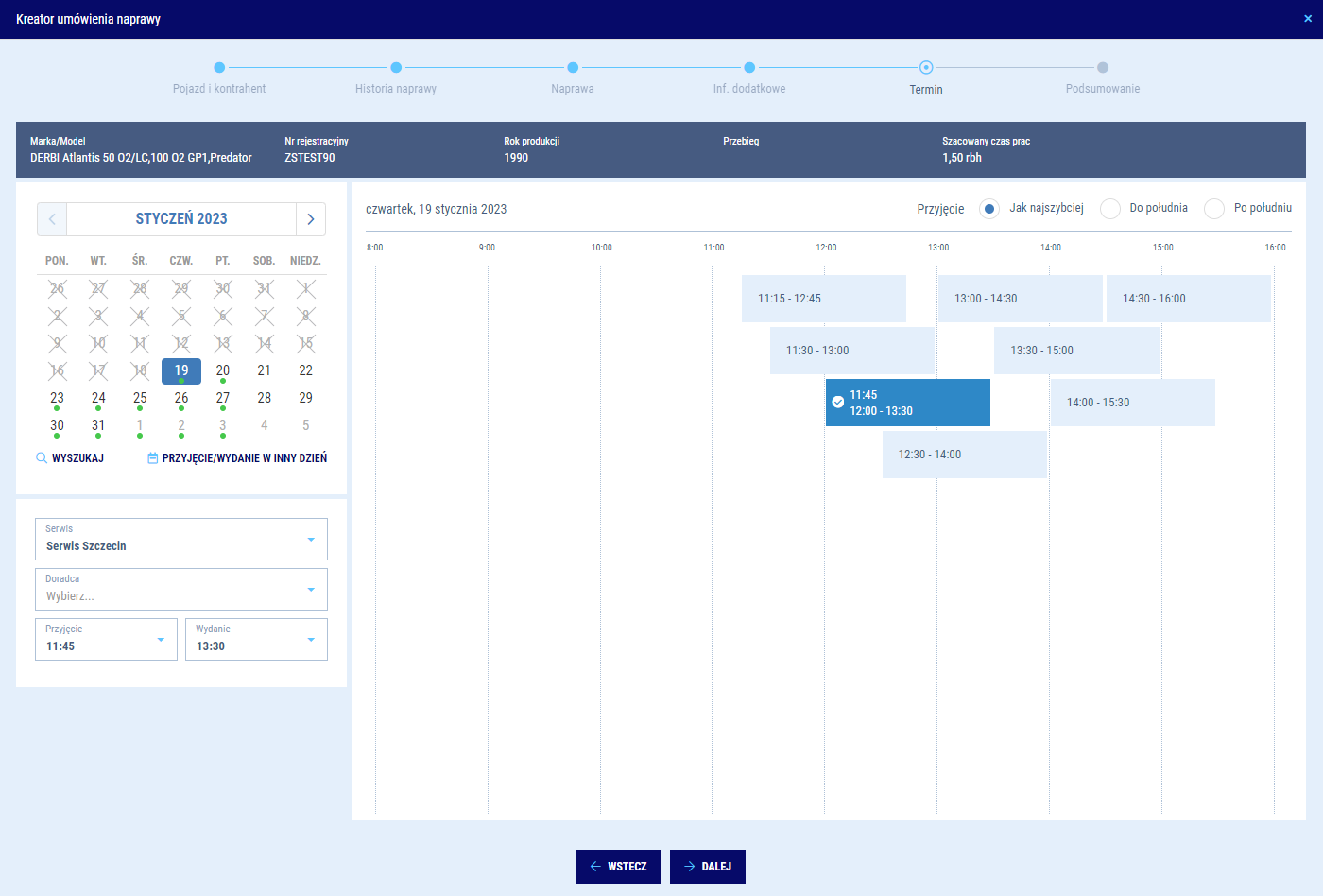The image size is (1323, 896).
Task: Click checkmark icon on selected 11:45 slot
Action: coord(838,403)
